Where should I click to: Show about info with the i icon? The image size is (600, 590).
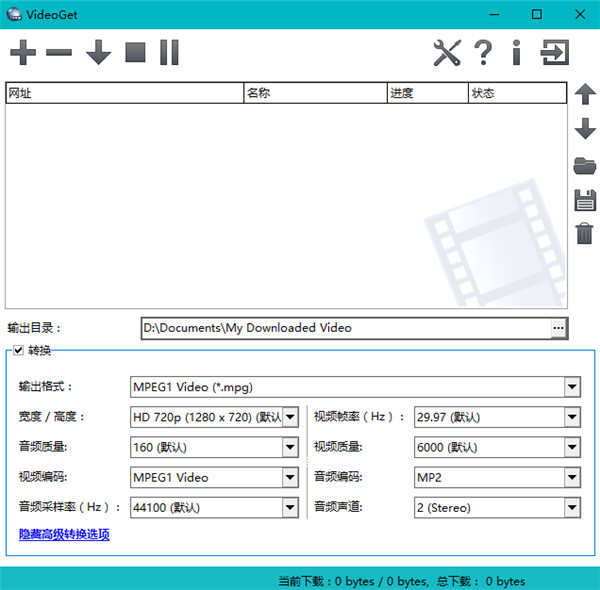pyautogui.click(x=516, y=53)
